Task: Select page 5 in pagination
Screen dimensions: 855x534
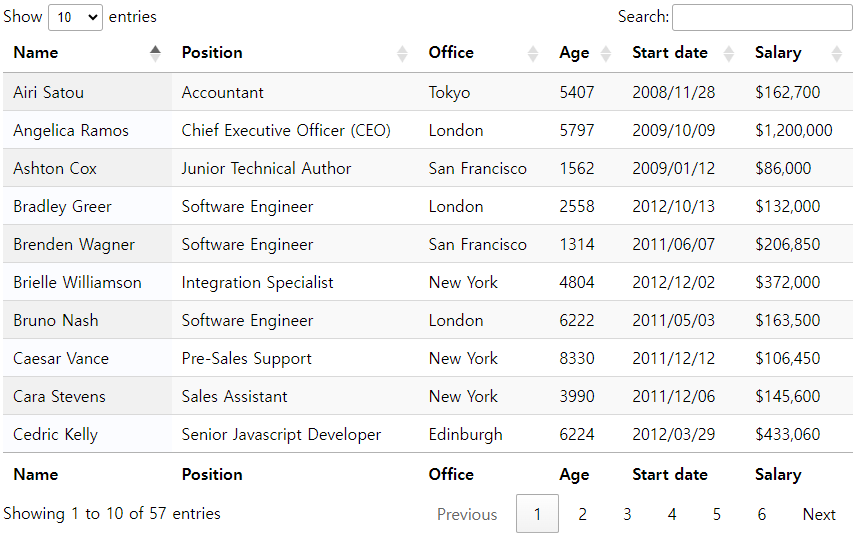Action: 717,514
